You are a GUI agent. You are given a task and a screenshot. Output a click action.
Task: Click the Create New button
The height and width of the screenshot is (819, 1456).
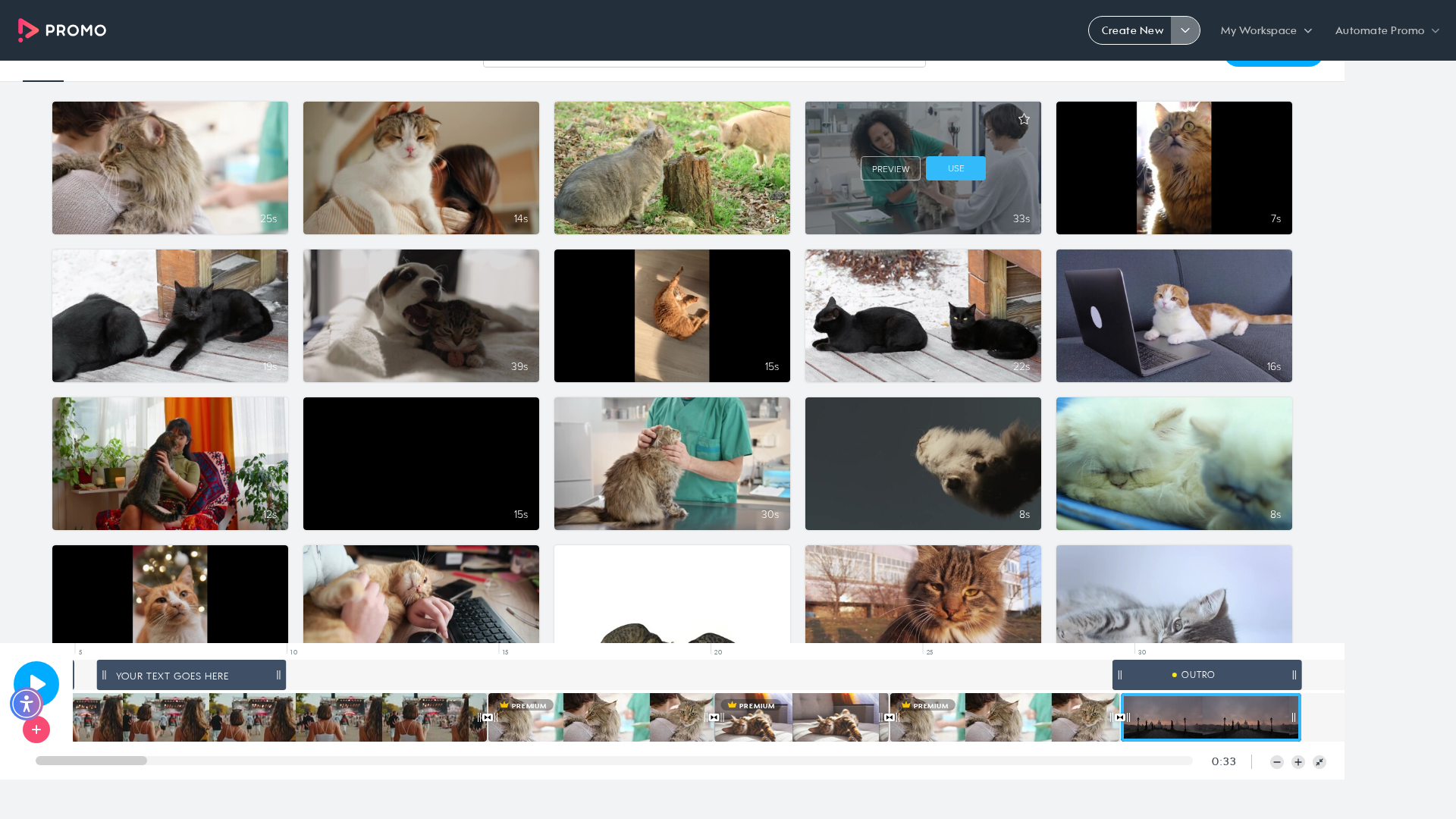tap(1131, 30)
